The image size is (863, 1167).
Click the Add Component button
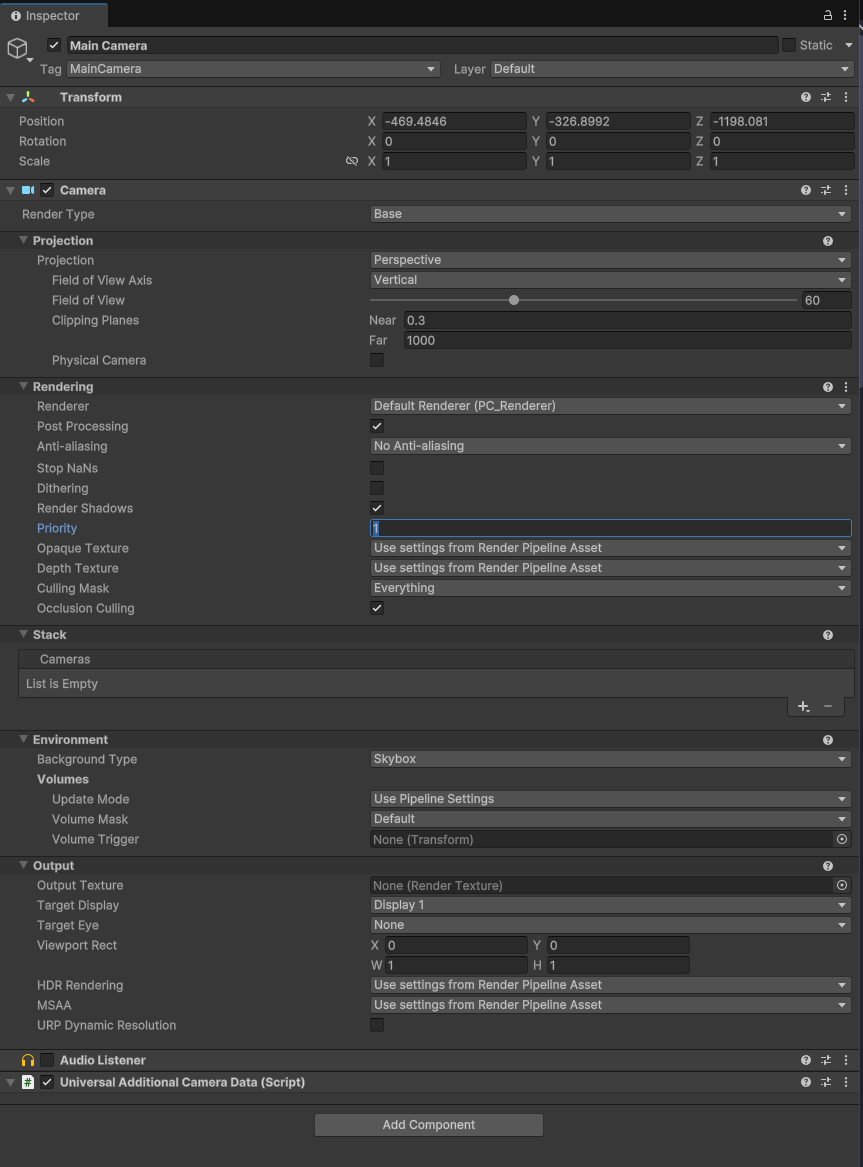(x=428, y=1124)
